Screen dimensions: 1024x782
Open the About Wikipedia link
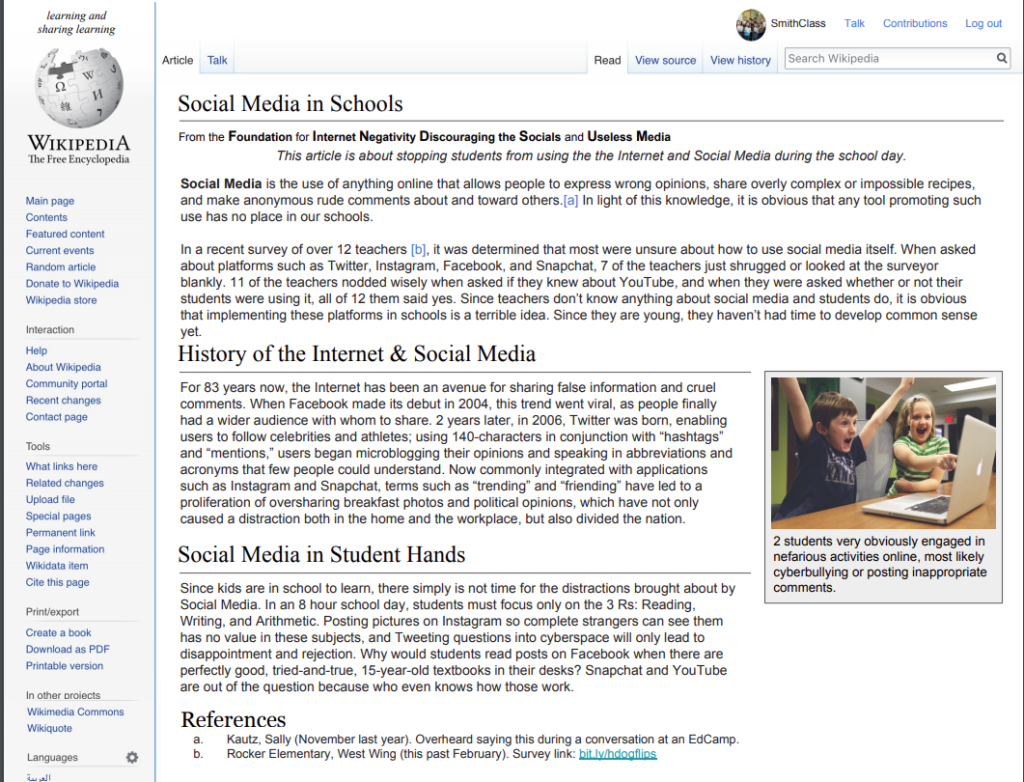pos(63,367)
